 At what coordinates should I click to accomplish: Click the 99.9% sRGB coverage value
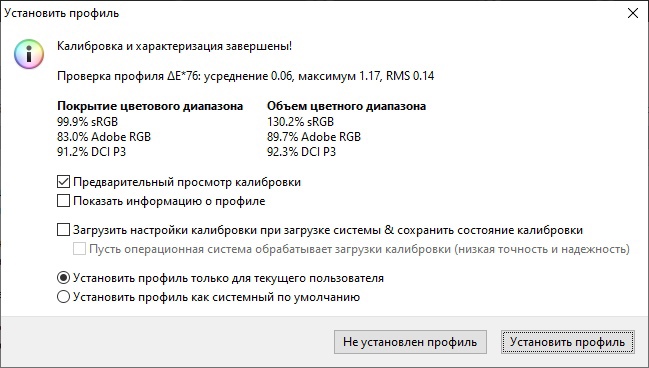pos(87,122)
